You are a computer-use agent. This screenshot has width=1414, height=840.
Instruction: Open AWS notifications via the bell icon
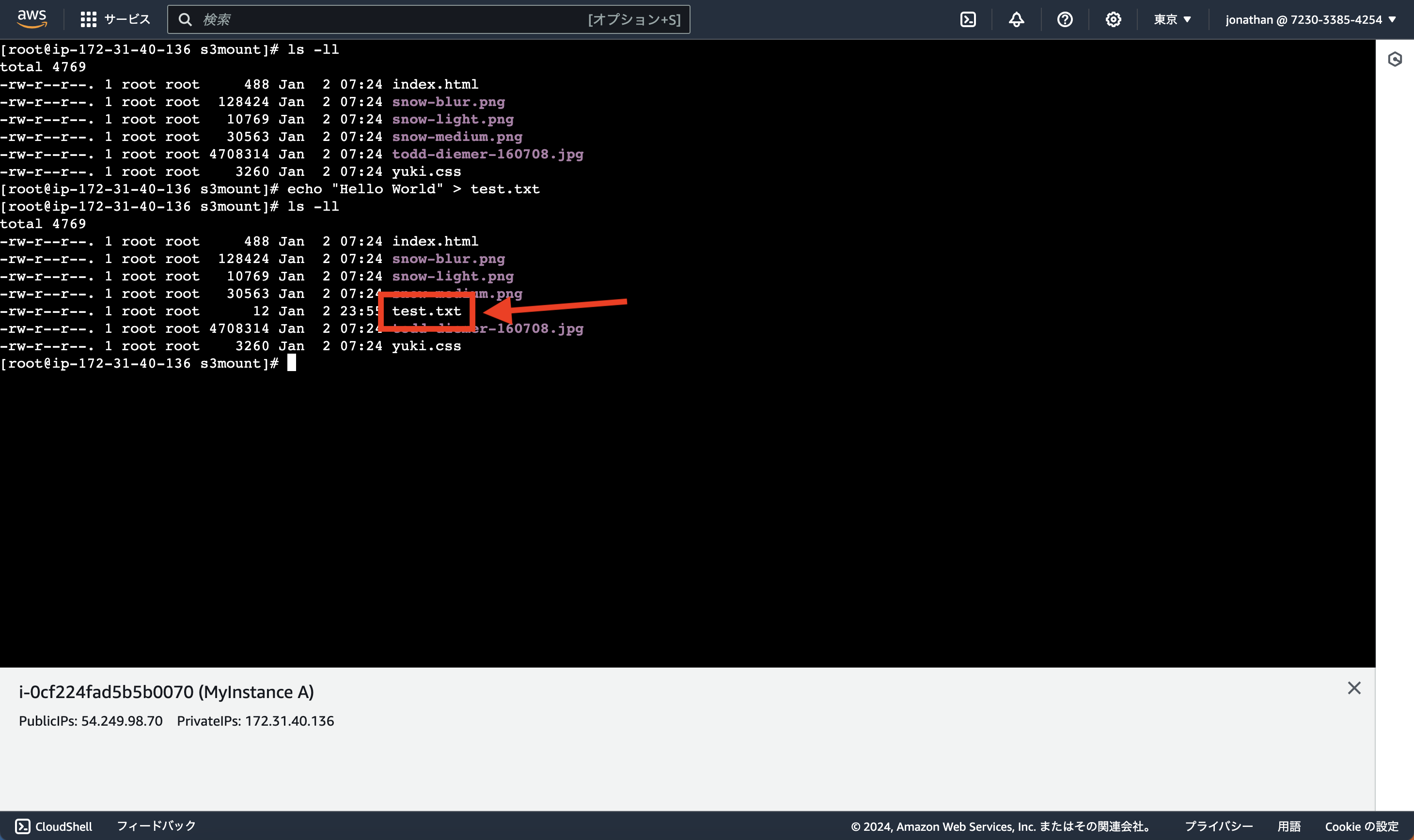[x=1016, y=19]
